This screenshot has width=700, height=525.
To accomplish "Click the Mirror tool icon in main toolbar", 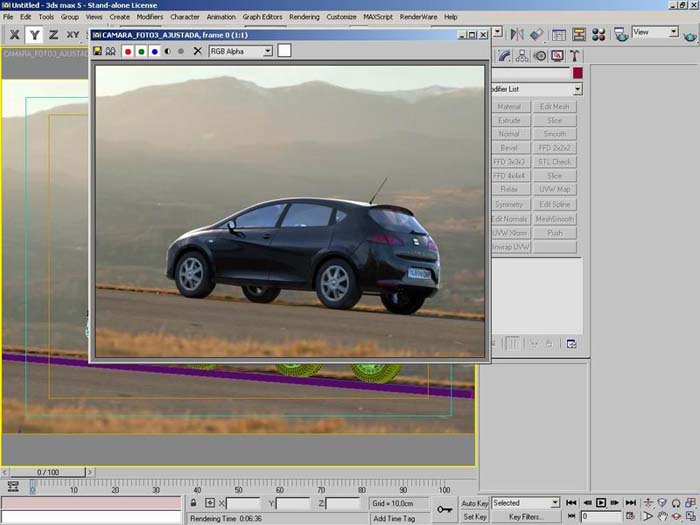I will tap(517, 34).
